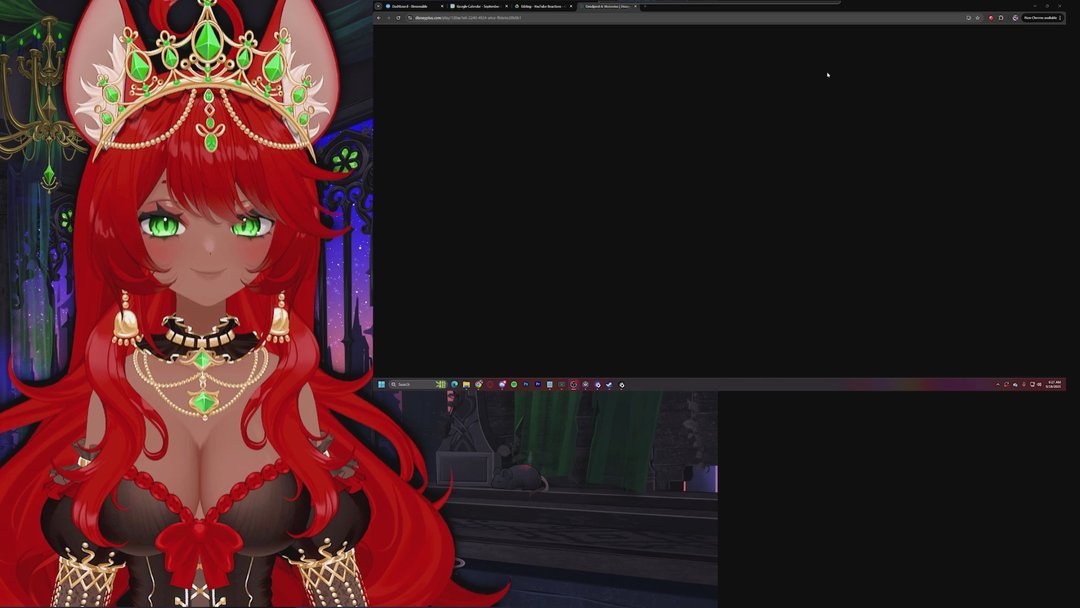Launch File Explorer from the taskbar
Image resolution: width=1080 pixels, height=608 pixels.
tap(466, 384)
